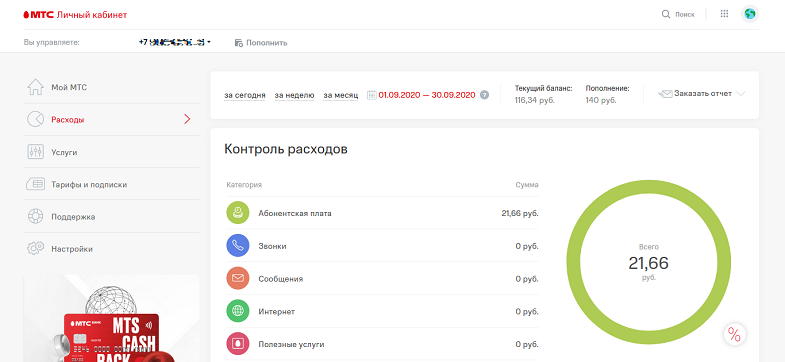785x362 pixels.
Task: Click the Вы управляете label
Action: tap(52, 43)
